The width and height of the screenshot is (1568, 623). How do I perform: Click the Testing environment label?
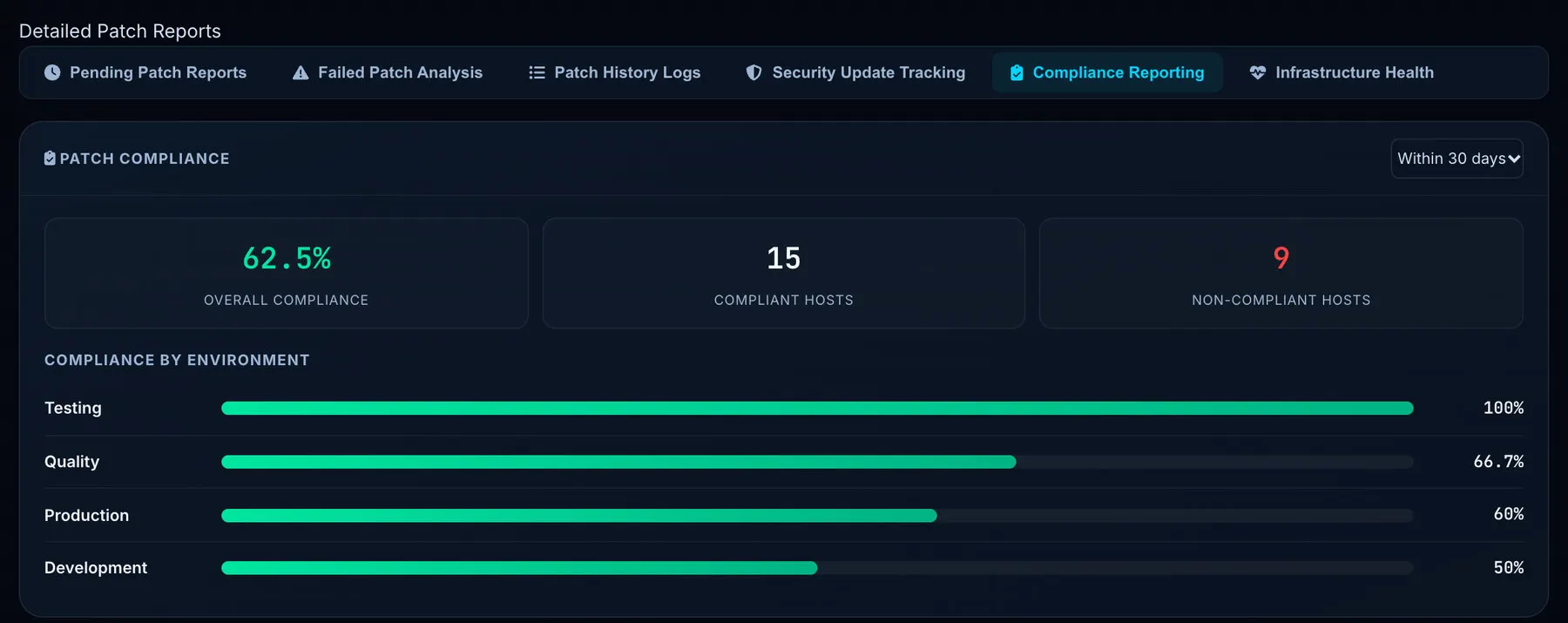tap(73, 408)
